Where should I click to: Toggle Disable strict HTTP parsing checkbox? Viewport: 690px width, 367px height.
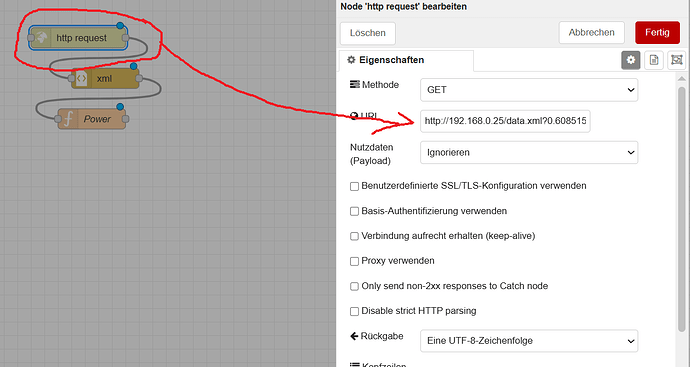(354, 312)
